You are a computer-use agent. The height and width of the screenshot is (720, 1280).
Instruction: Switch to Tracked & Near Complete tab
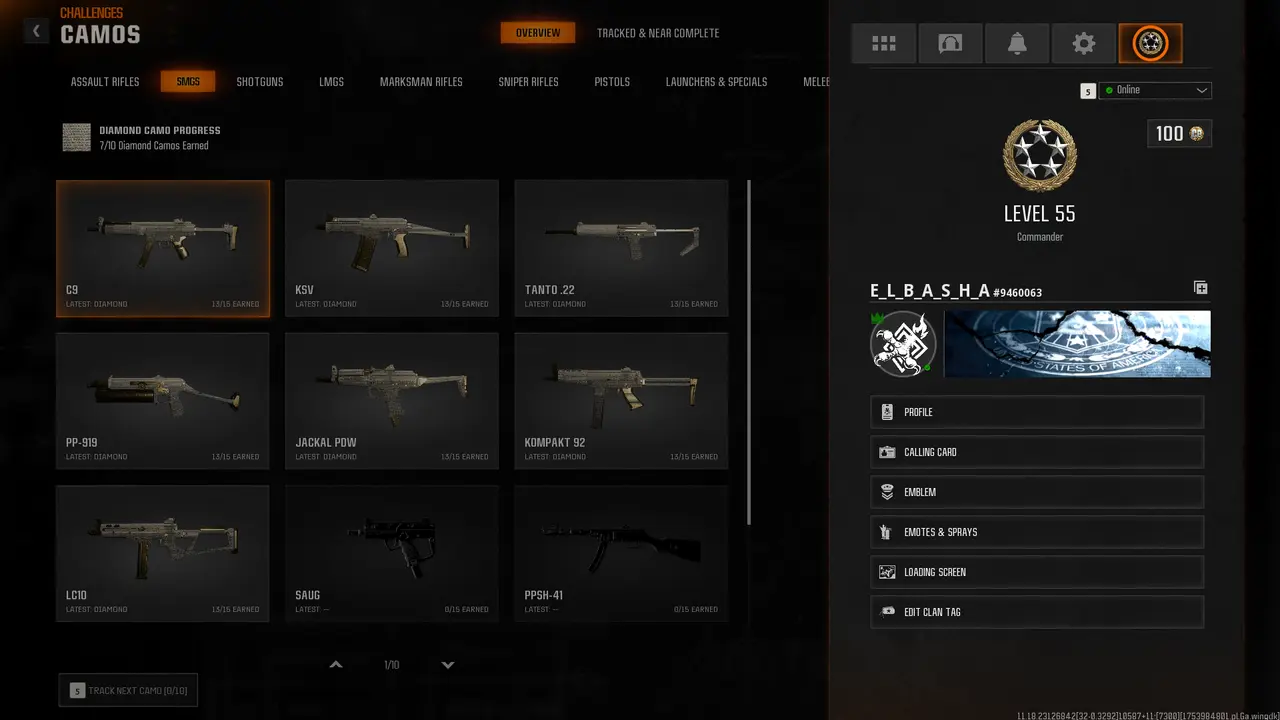[658, 33]
